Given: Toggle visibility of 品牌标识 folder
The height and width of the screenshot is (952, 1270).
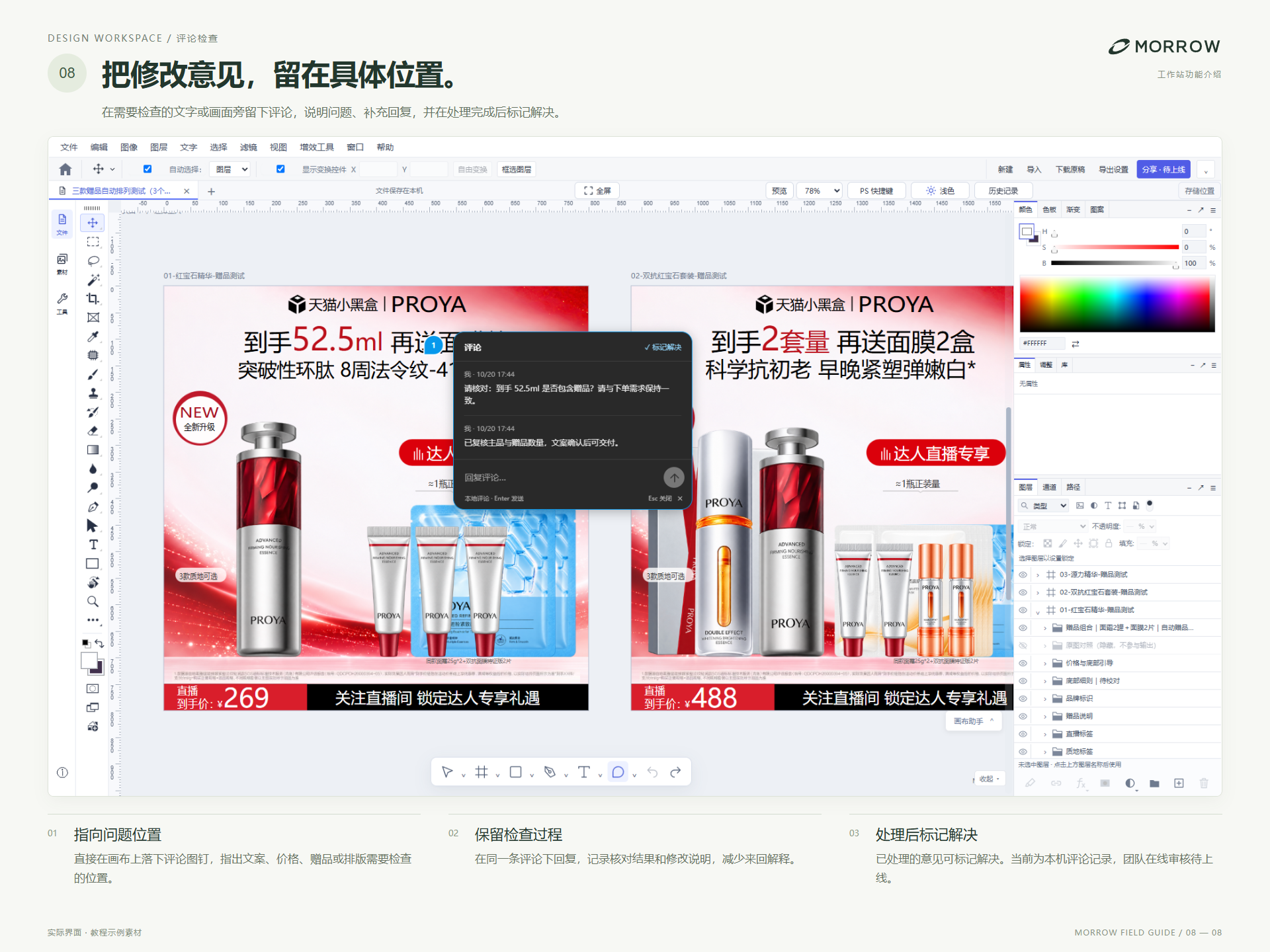Looking at the screenshot, I should (x=1023, y=699).
